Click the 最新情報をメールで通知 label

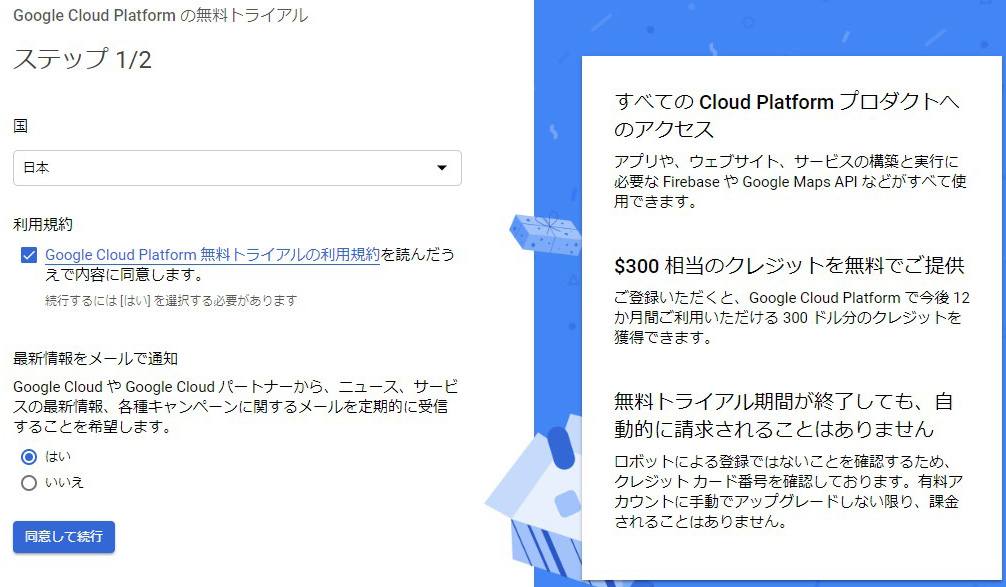pos(96,359)
